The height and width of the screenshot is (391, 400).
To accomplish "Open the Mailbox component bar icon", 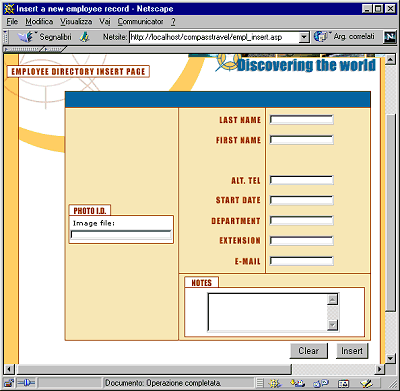I will tap(297, 384).
